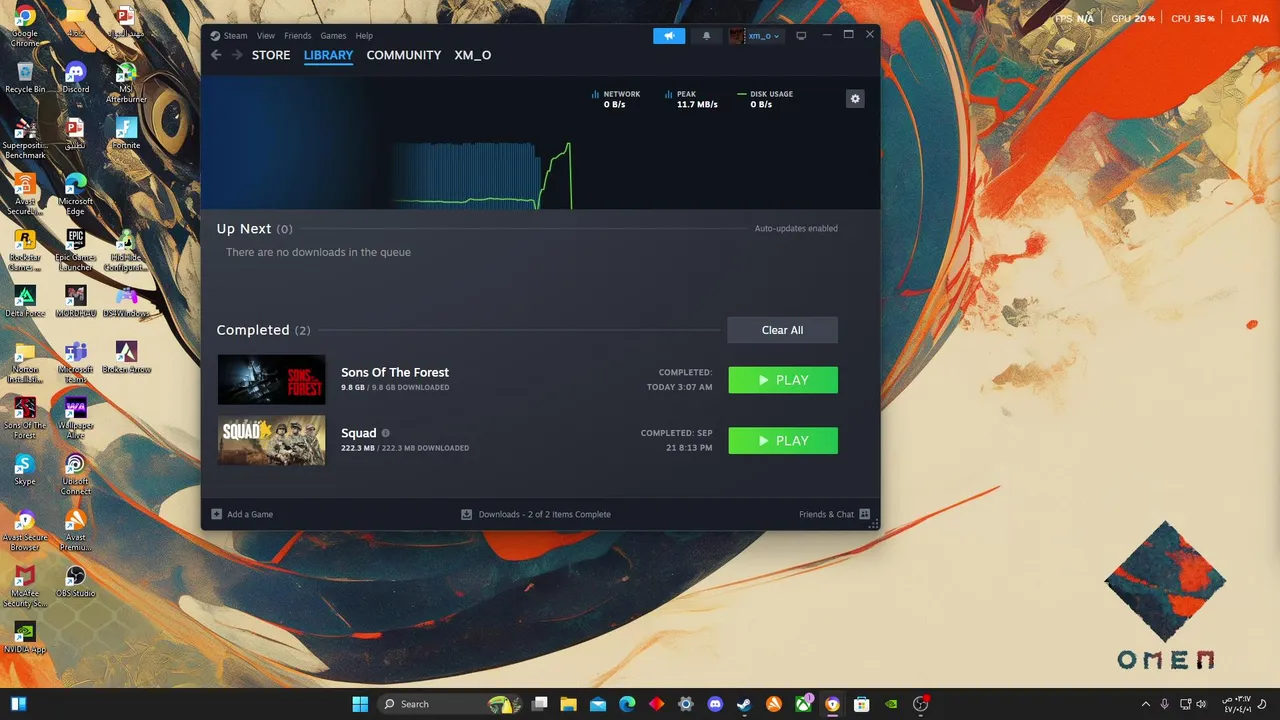Switch to the STORE tab
This screenshot has height=720, width=1280.
click(271, 55)
